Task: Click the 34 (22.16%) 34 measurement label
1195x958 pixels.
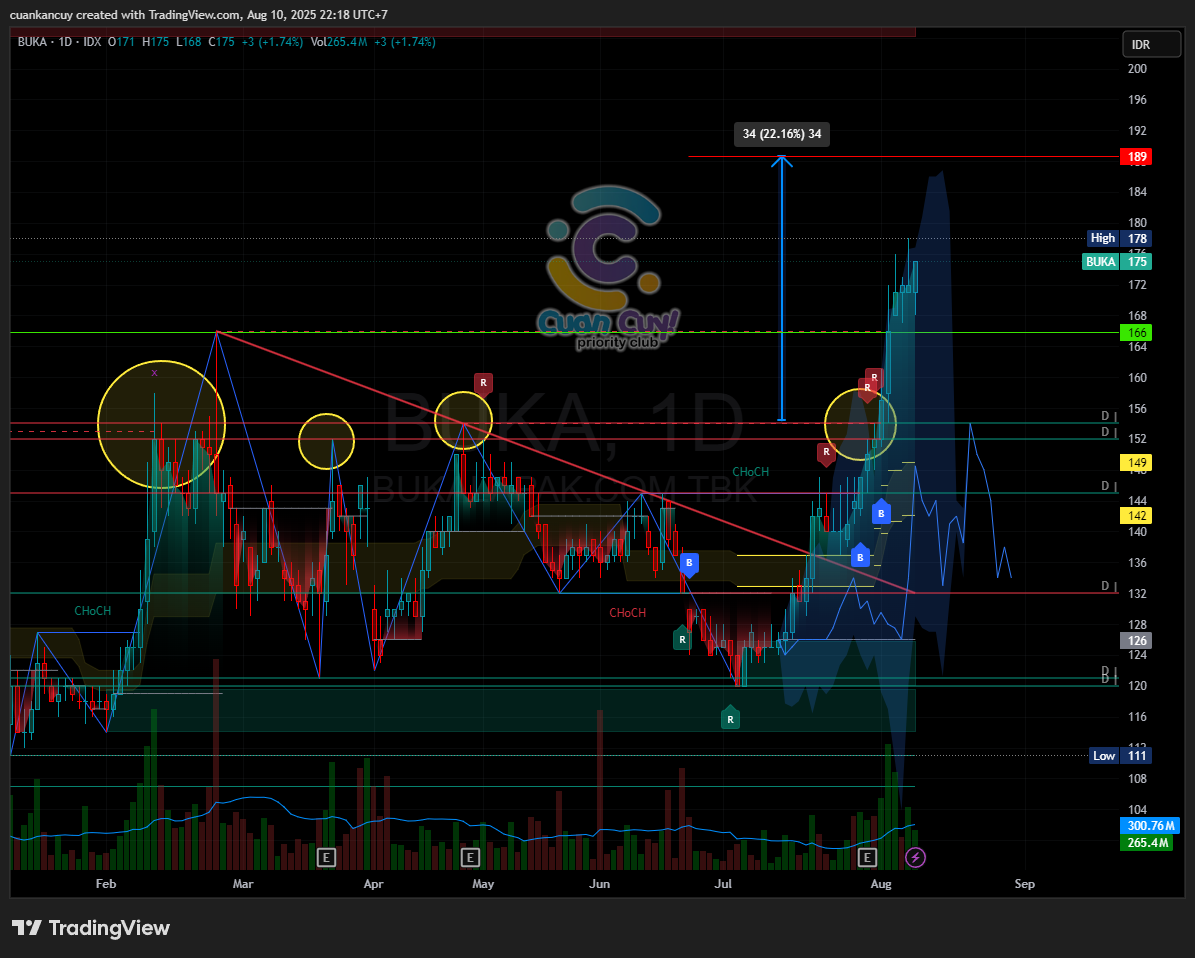Action: pyautogui.click(x=782, y=134)
